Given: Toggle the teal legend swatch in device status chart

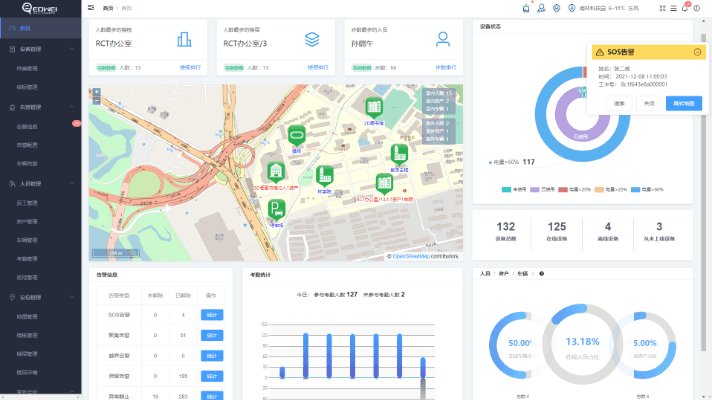Looking at the screenshot, I should coord(506,189).
